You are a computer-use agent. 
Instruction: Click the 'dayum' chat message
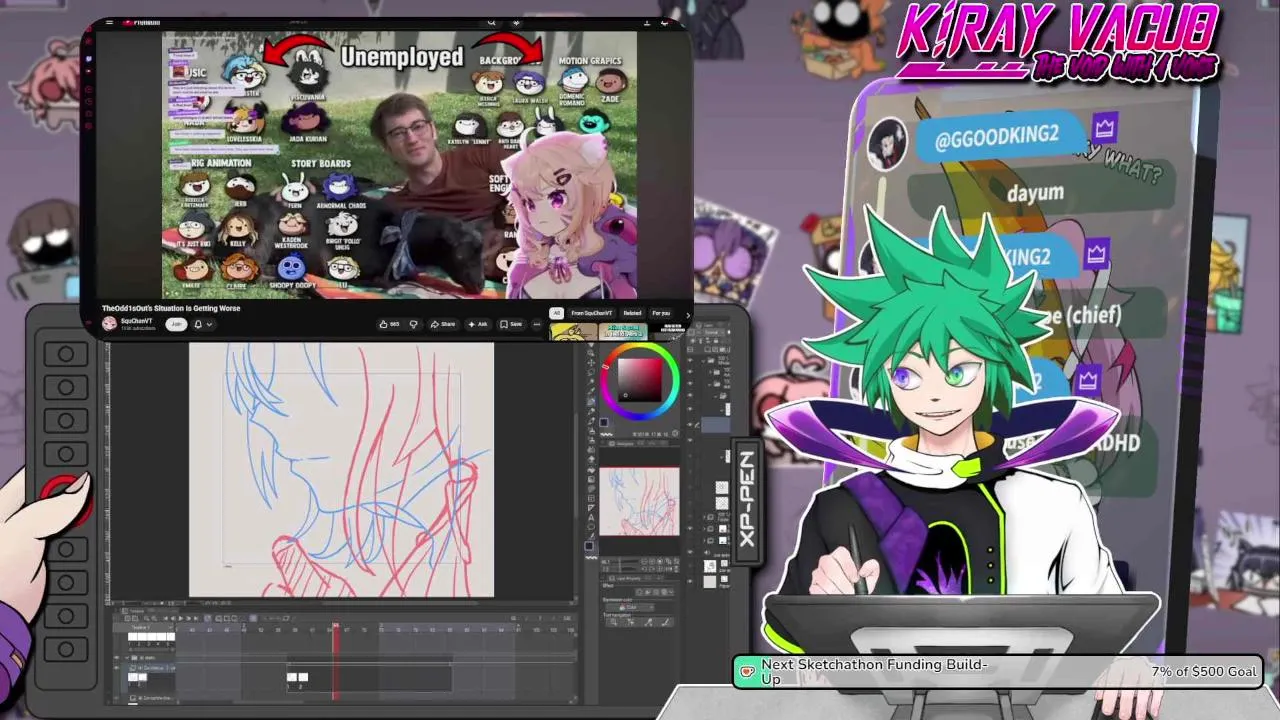click(x=1035, y=192)
